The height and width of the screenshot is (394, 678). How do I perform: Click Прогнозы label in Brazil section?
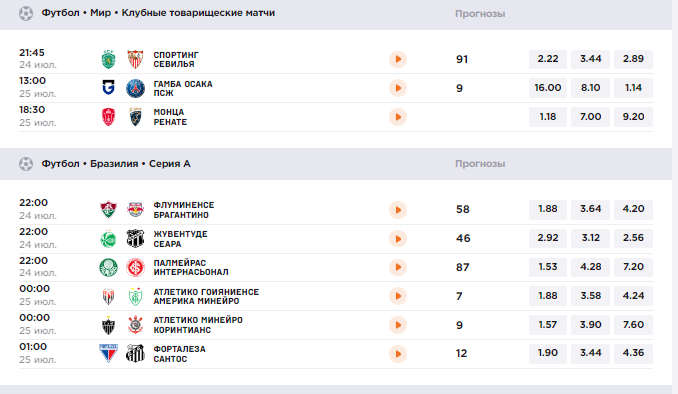click(x=480, y=164)
